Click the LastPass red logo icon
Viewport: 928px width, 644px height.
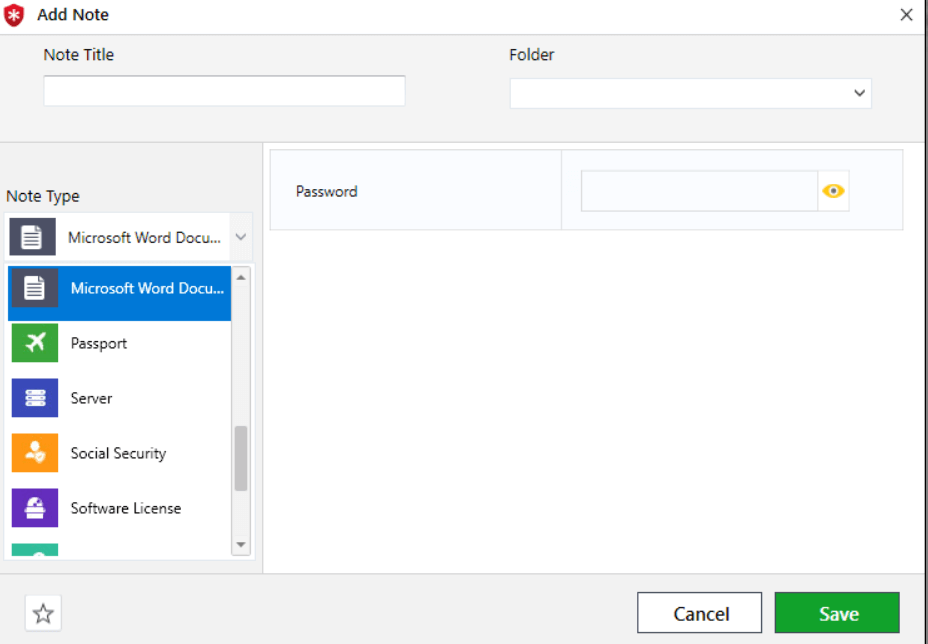point(14,15)
